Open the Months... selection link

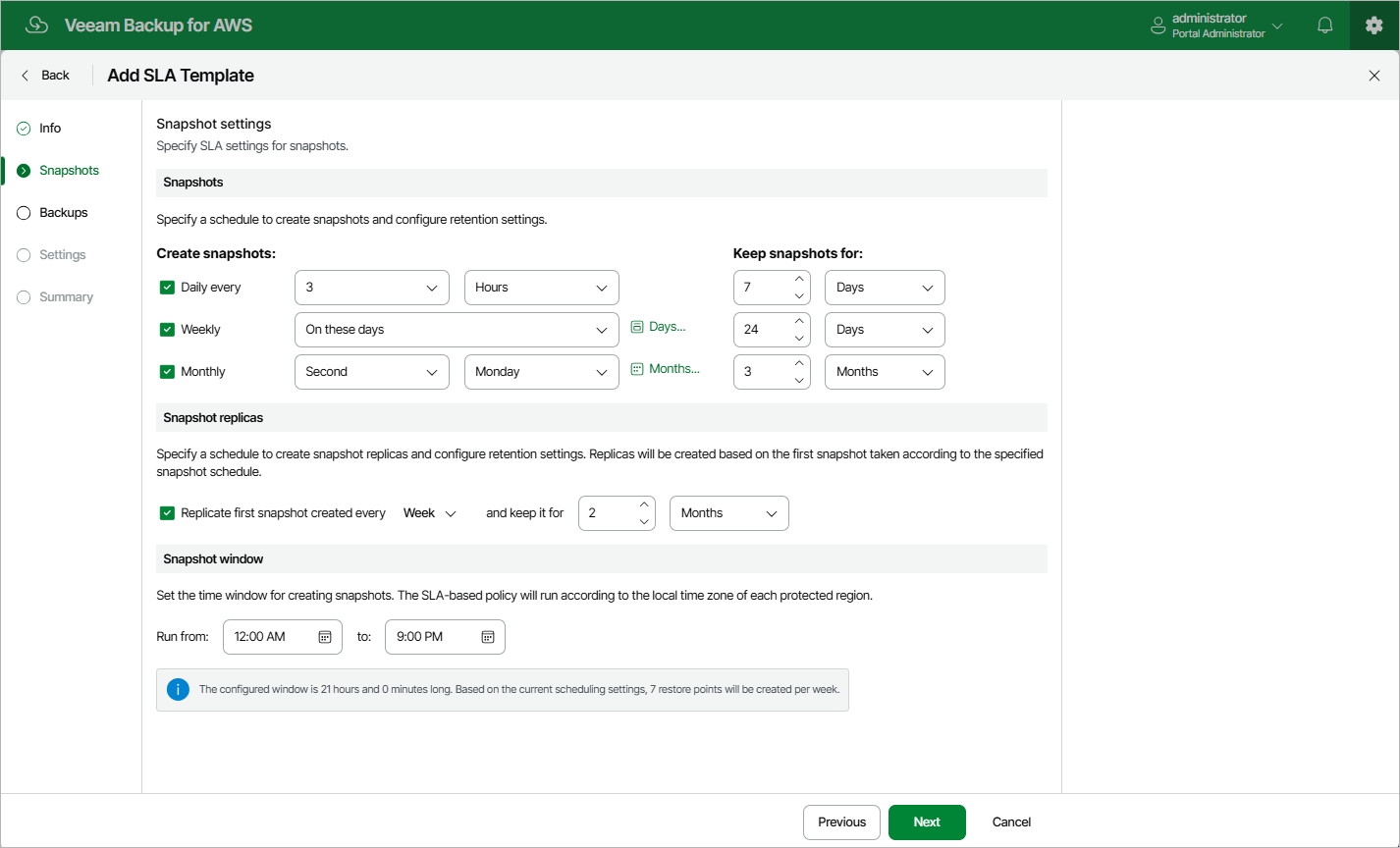666,369
